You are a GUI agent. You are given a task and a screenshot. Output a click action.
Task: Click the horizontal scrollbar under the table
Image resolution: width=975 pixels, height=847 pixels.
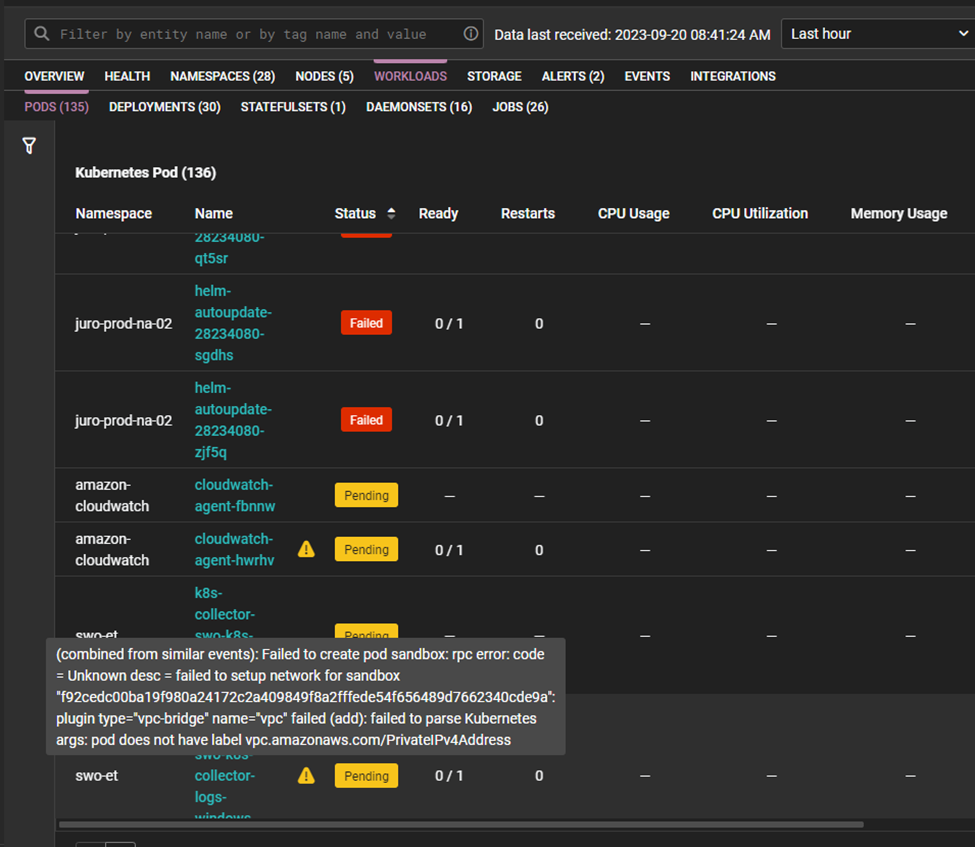[x=461, y=825]
